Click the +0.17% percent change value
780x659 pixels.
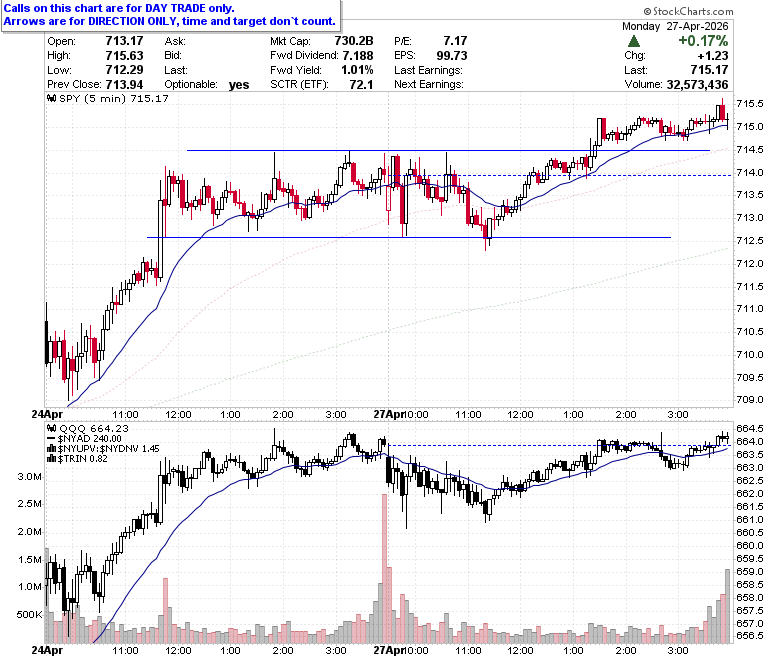(x=703, y=41)
